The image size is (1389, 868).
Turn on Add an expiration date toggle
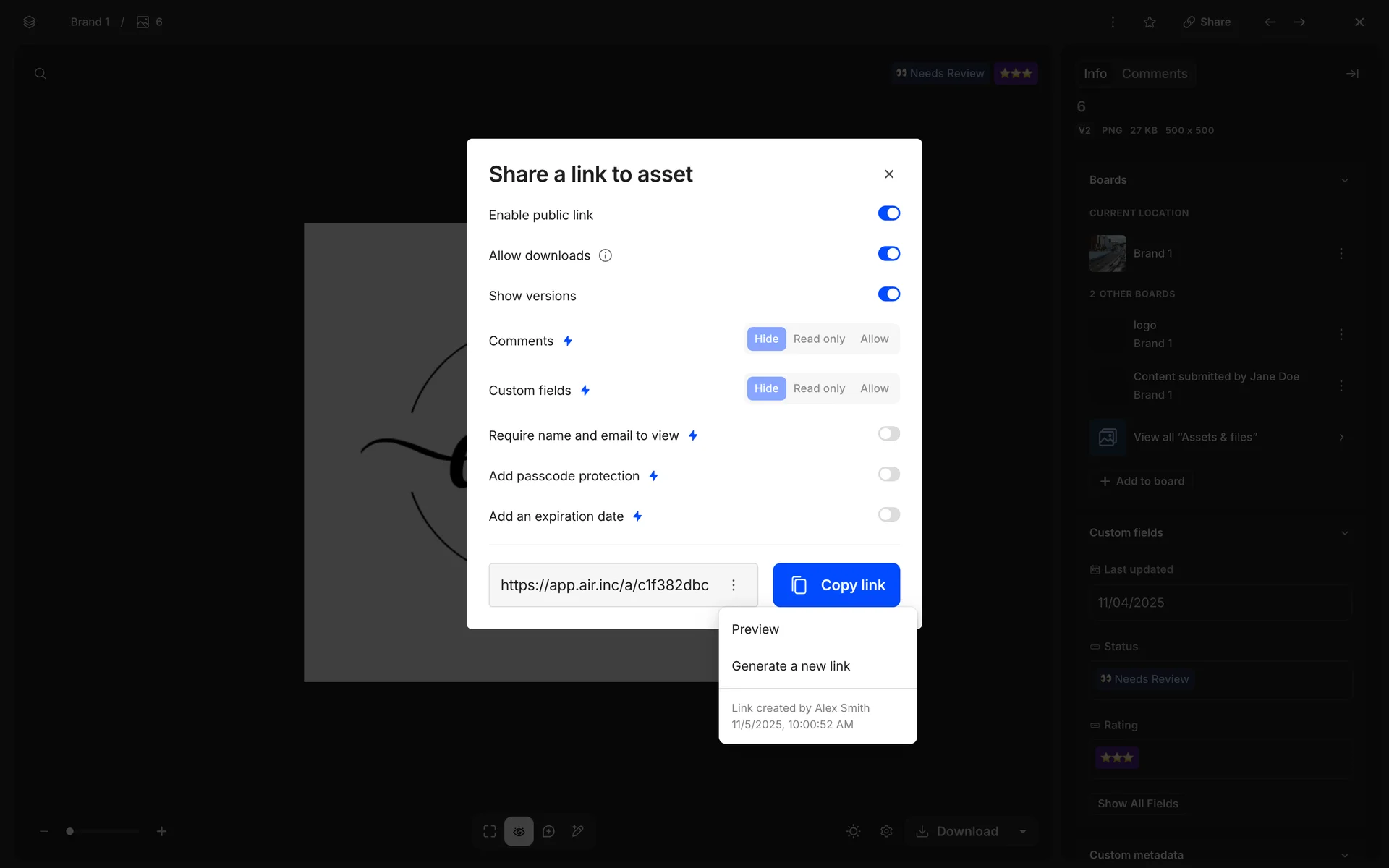coord(888,515)
